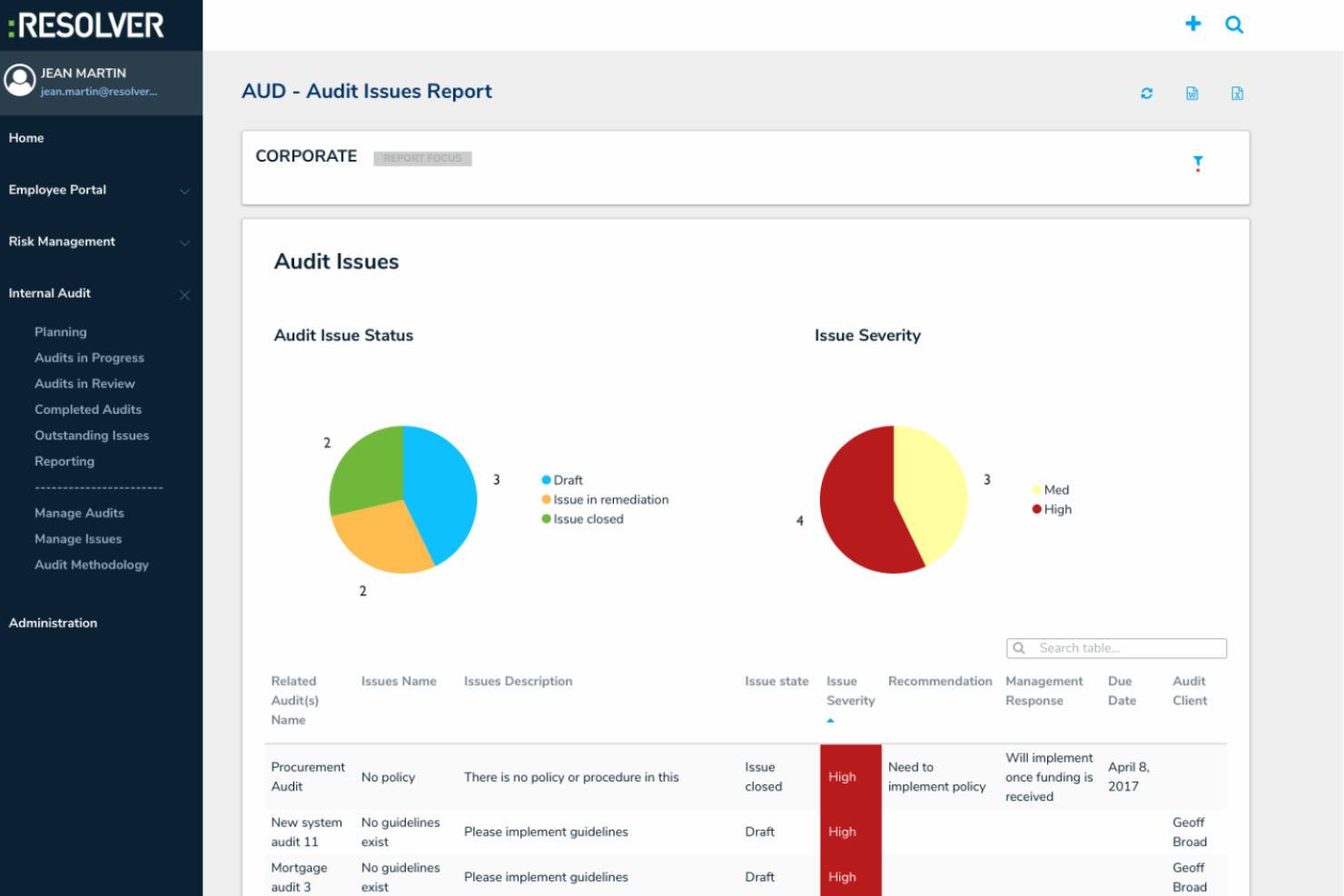Navigate to Completed Audits
Image resolution: width=1344 pixels, height=896 pixels.
click(x=88, y=409)
